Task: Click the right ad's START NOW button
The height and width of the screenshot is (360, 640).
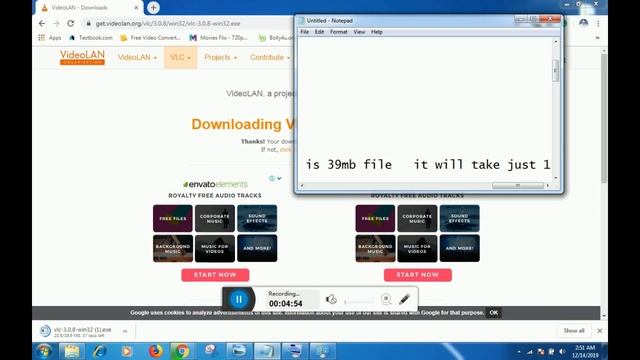Action: point(418,275)
